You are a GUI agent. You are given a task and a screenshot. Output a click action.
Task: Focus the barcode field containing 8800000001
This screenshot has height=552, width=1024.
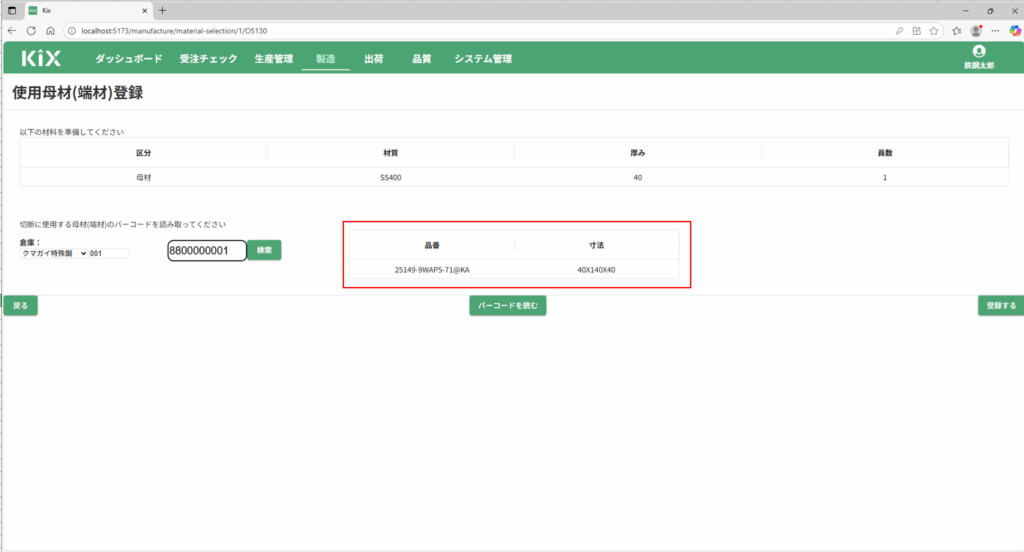click(x=206, y=251)
